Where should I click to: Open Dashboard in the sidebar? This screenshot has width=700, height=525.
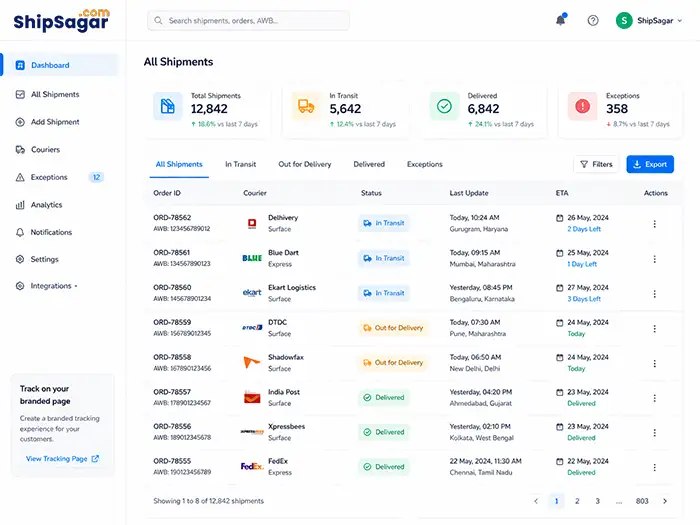point(60,65)
